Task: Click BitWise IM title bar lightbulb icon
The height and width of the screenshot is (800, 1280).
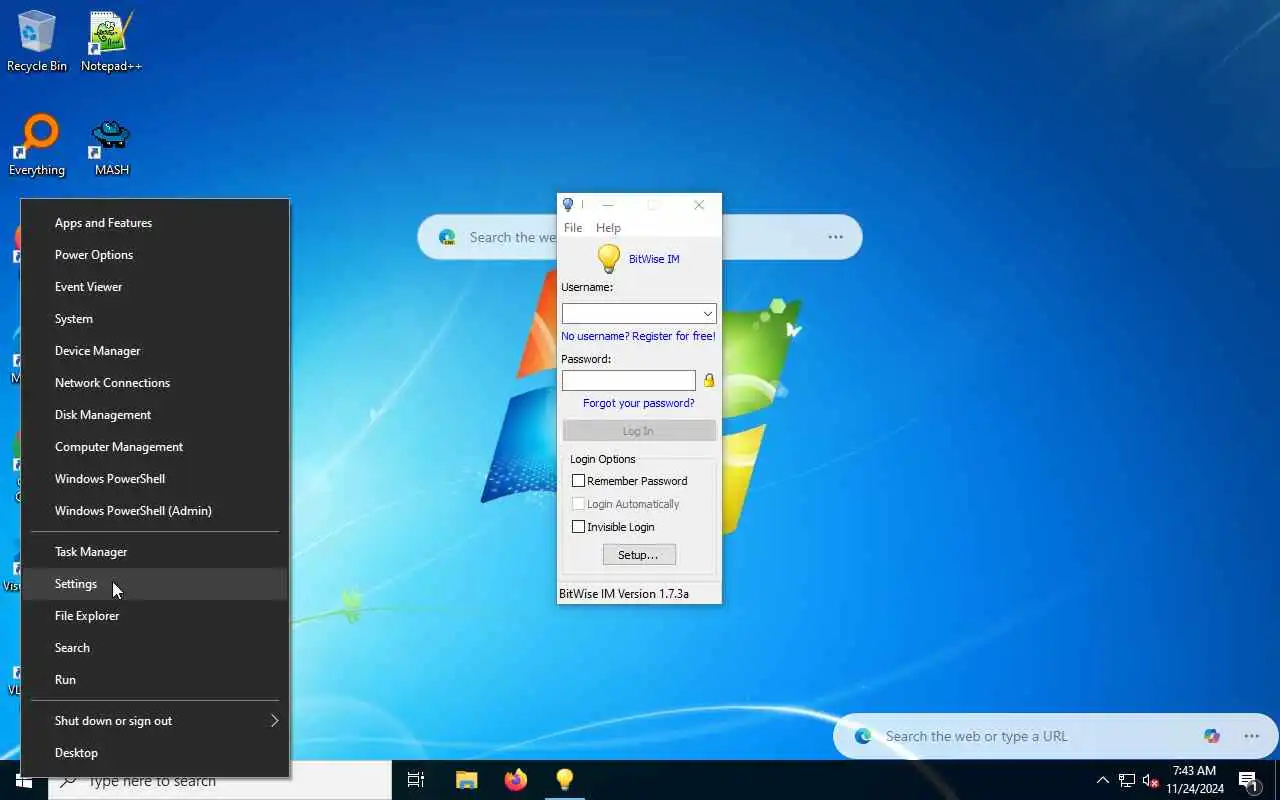Action: point(568,205)
